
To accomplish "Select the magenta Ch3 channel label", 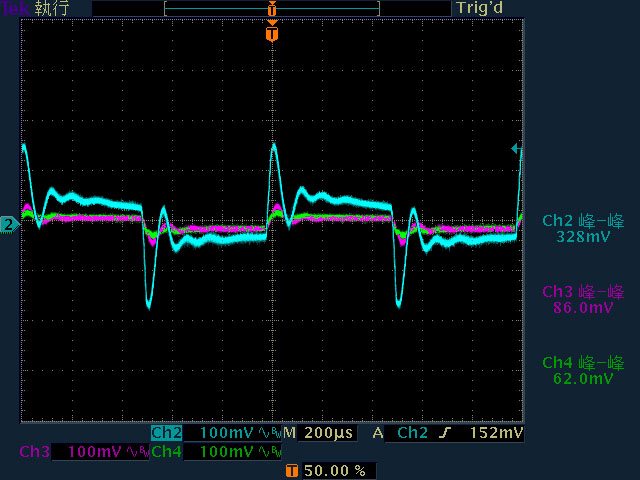I will pos(34,452).
